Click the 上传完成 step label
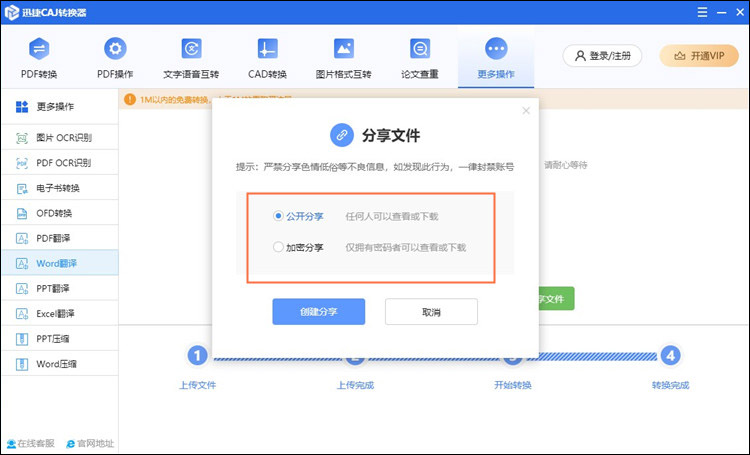Viewport: 750px width, 455px height. (355, 385)
